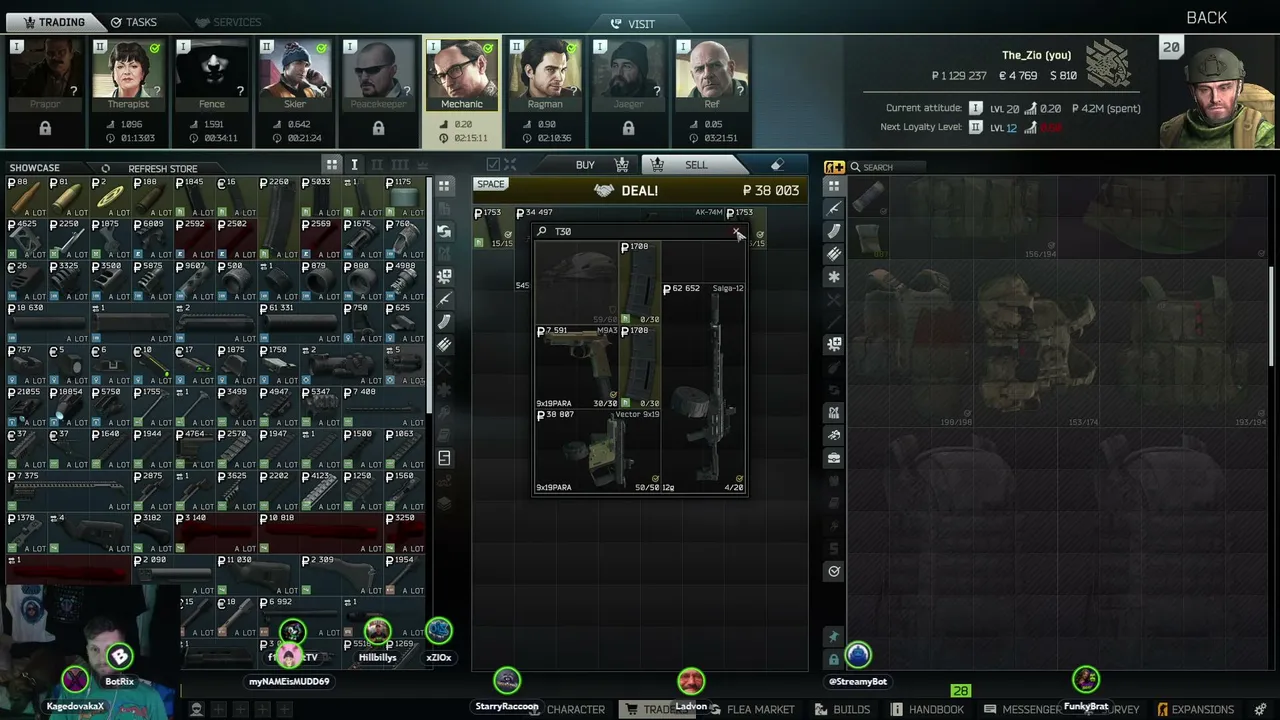Click the eraser clear-selection icon
This screenshot has width=1280, height=720.
777,165
